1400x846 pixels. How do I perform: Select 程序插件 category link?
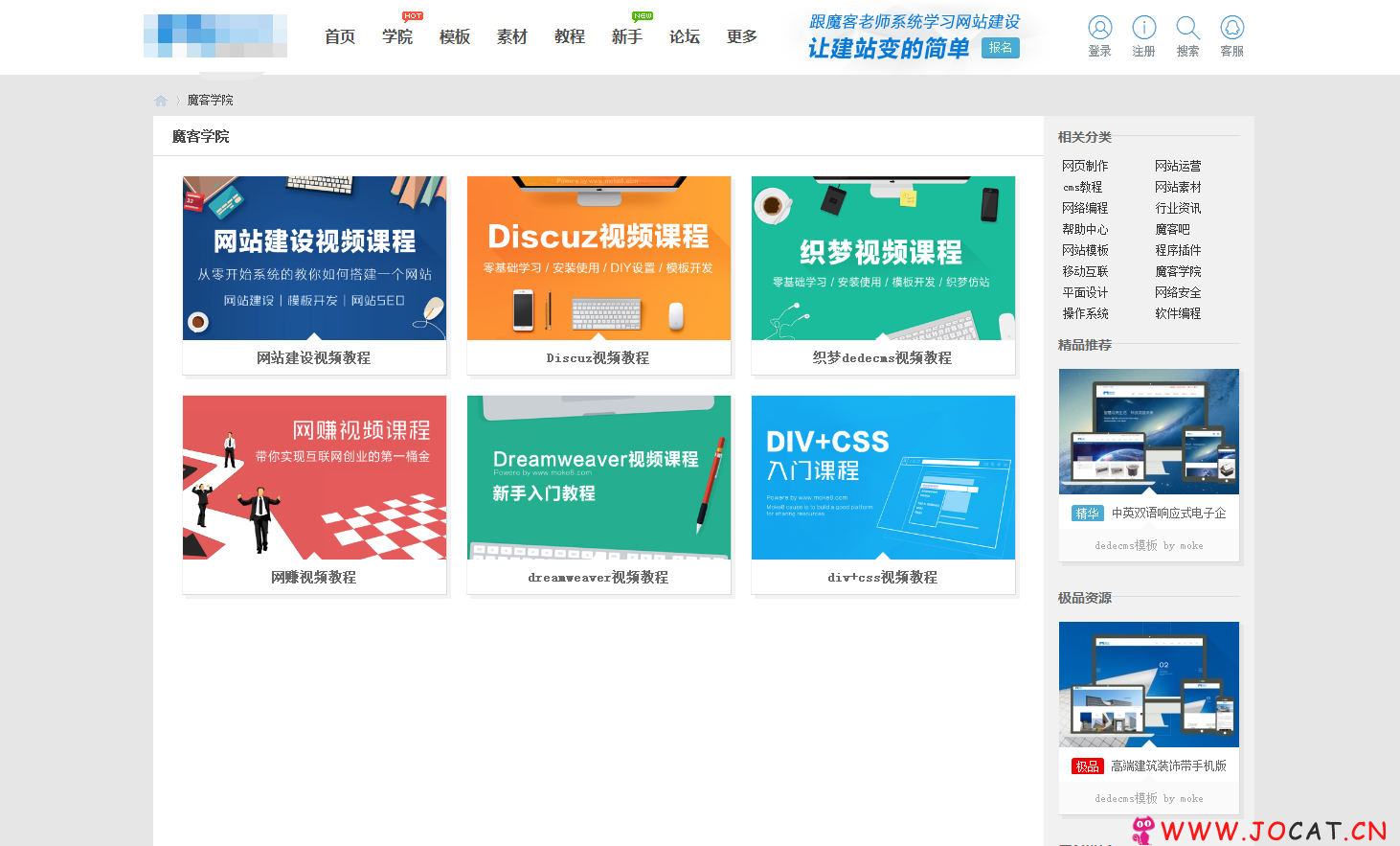[1178, 250]
